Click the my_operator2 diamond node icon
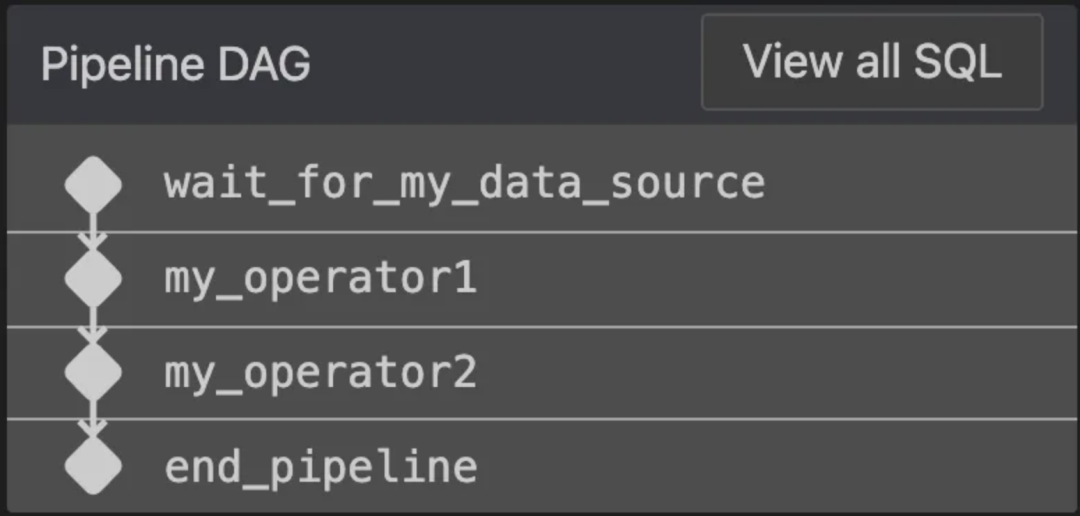Image resolution: width=1080 pixels, height=516 pixels. coord(93,372)
